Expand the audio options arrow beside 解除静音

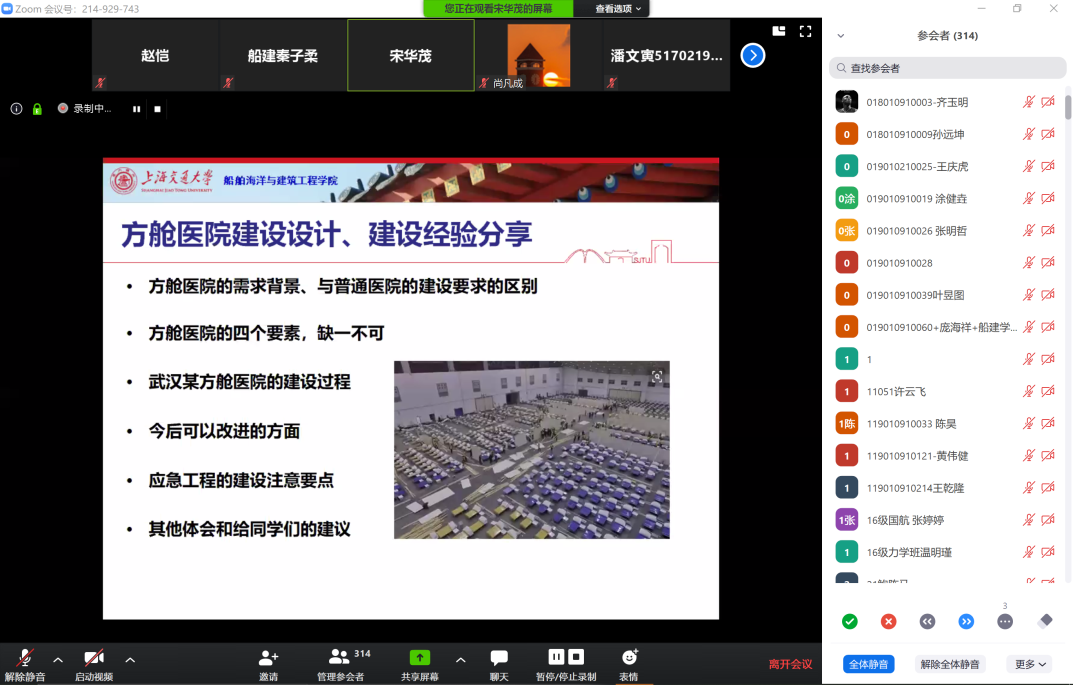click(58, 660)
